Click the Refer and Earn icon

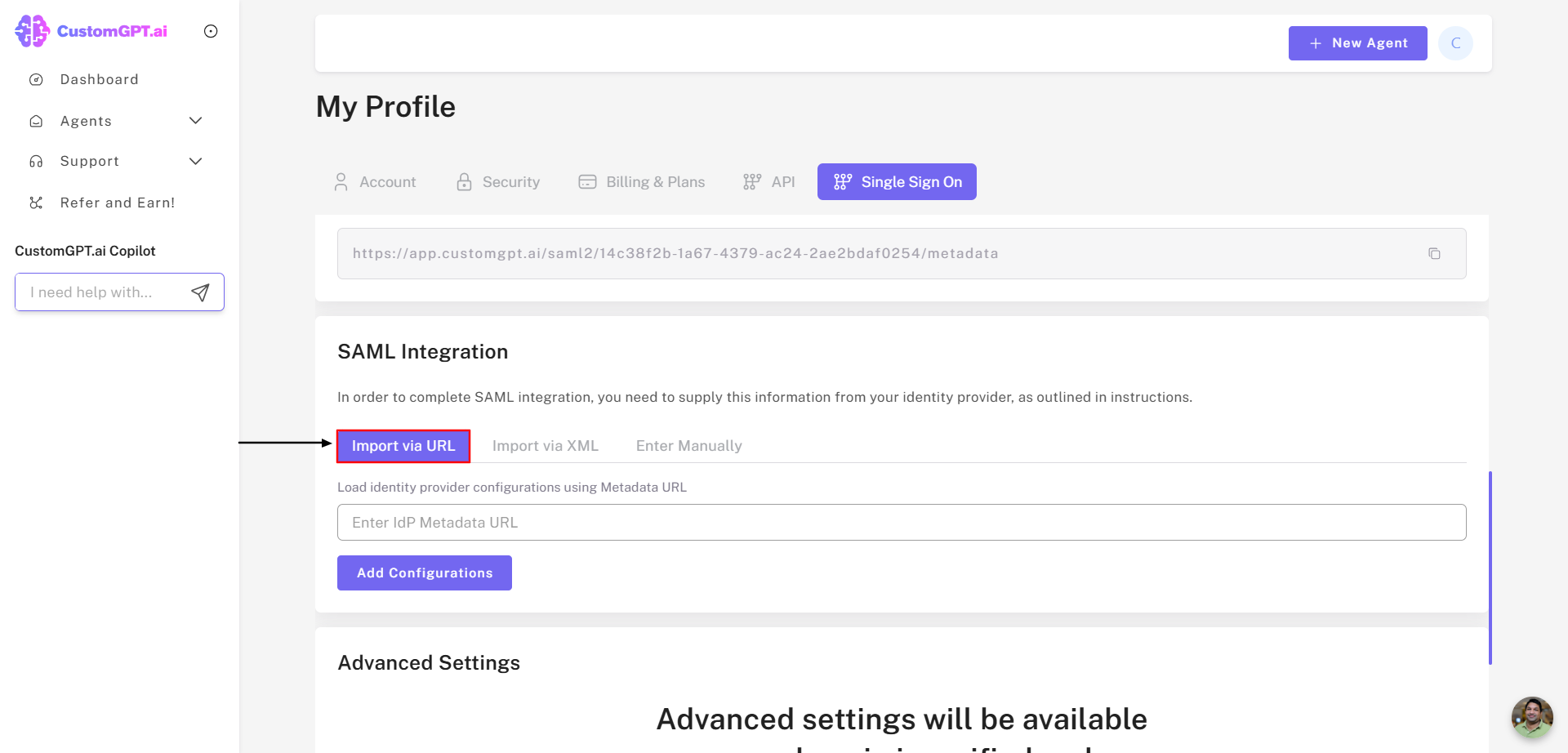click(36, 203)
